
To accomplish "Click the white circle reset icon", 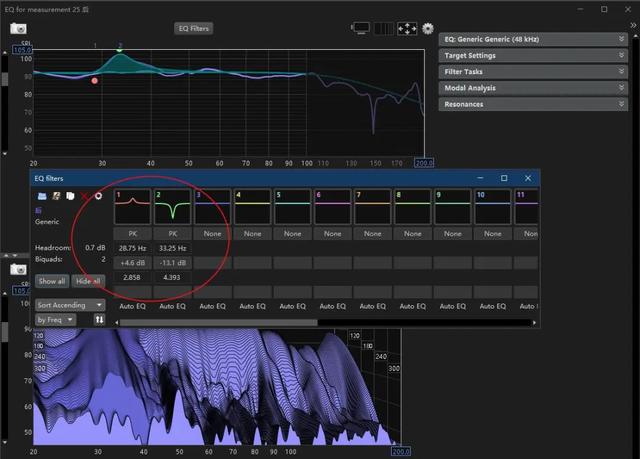I will click(98, 196).
